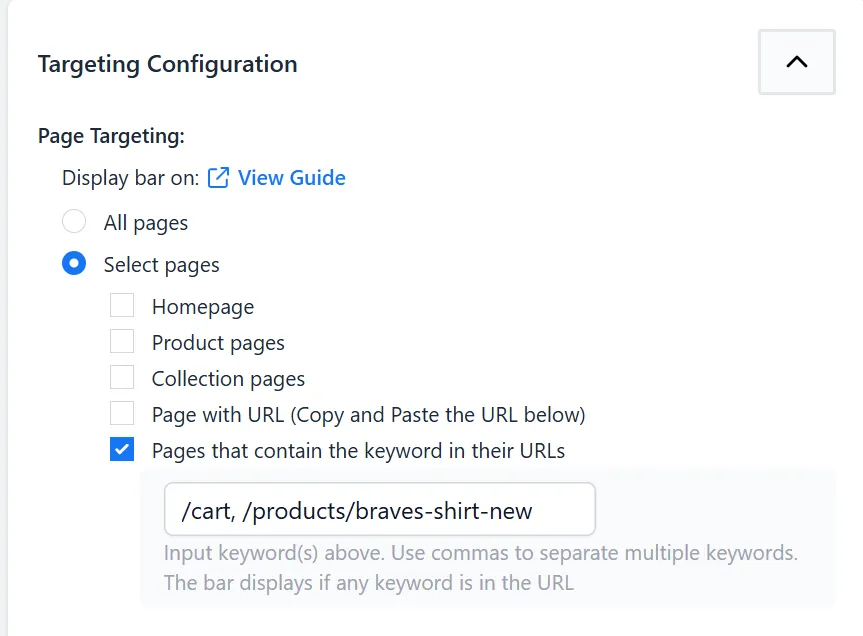This screenshot has height=636, width=863.
Task: Click the Targeting Configuration heading
Action: [167, 64]
